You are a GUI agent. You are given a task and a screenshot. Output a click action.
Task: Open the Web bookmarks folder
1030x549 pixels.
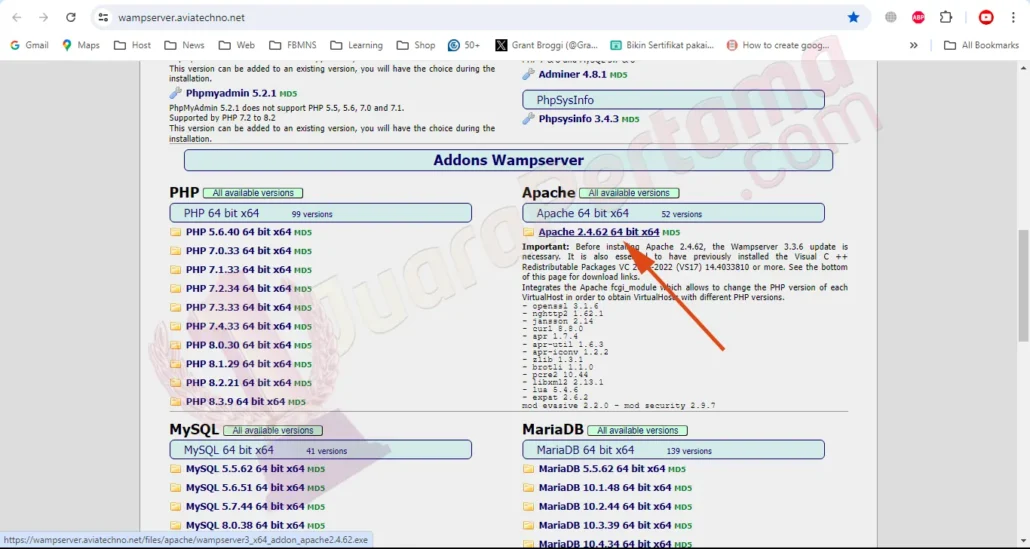(x=237, y=45)
